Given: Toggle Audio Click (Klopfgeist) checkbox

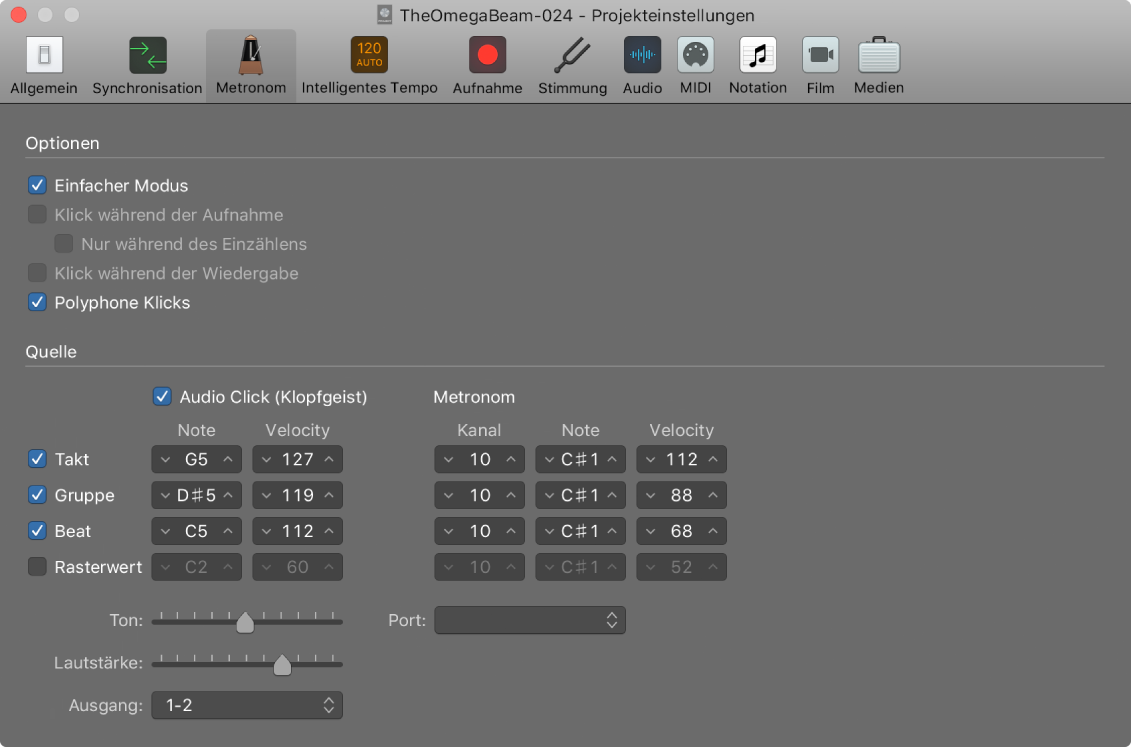Looking at the screenshot, I should click(x=162, y=397).
